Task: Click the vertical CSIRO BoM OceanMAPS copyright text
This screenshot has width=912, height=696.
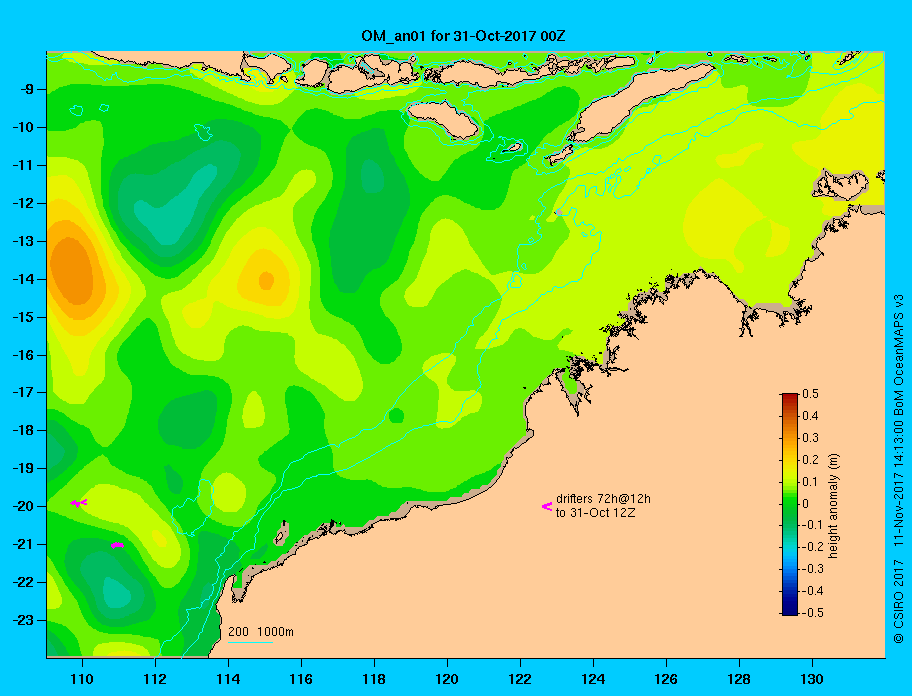Action: tap(899, 469)
